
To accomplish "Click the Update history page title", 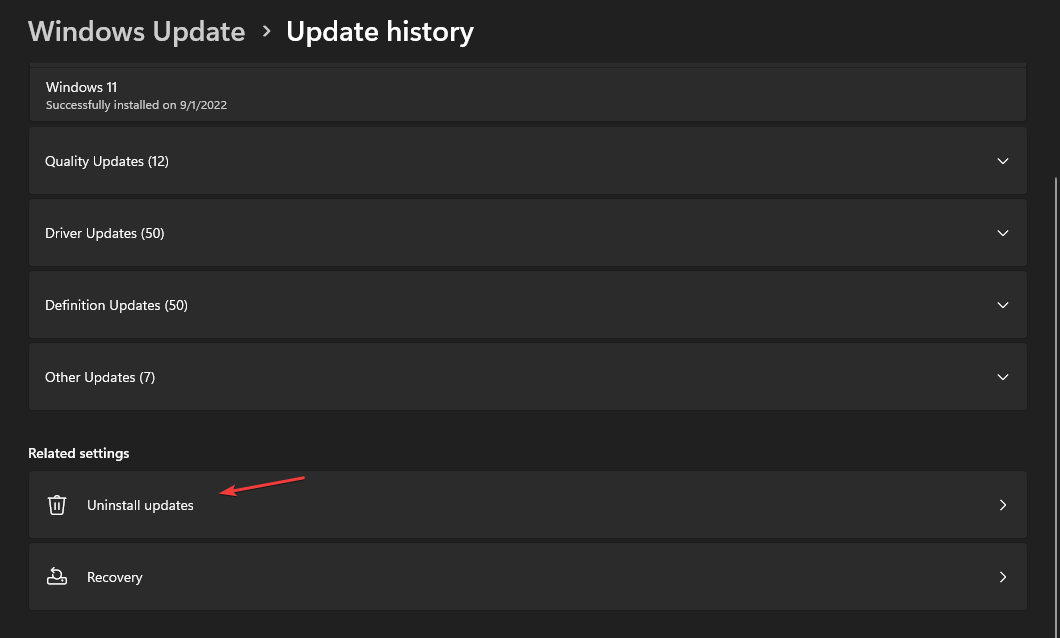I will tap(380, 32).
